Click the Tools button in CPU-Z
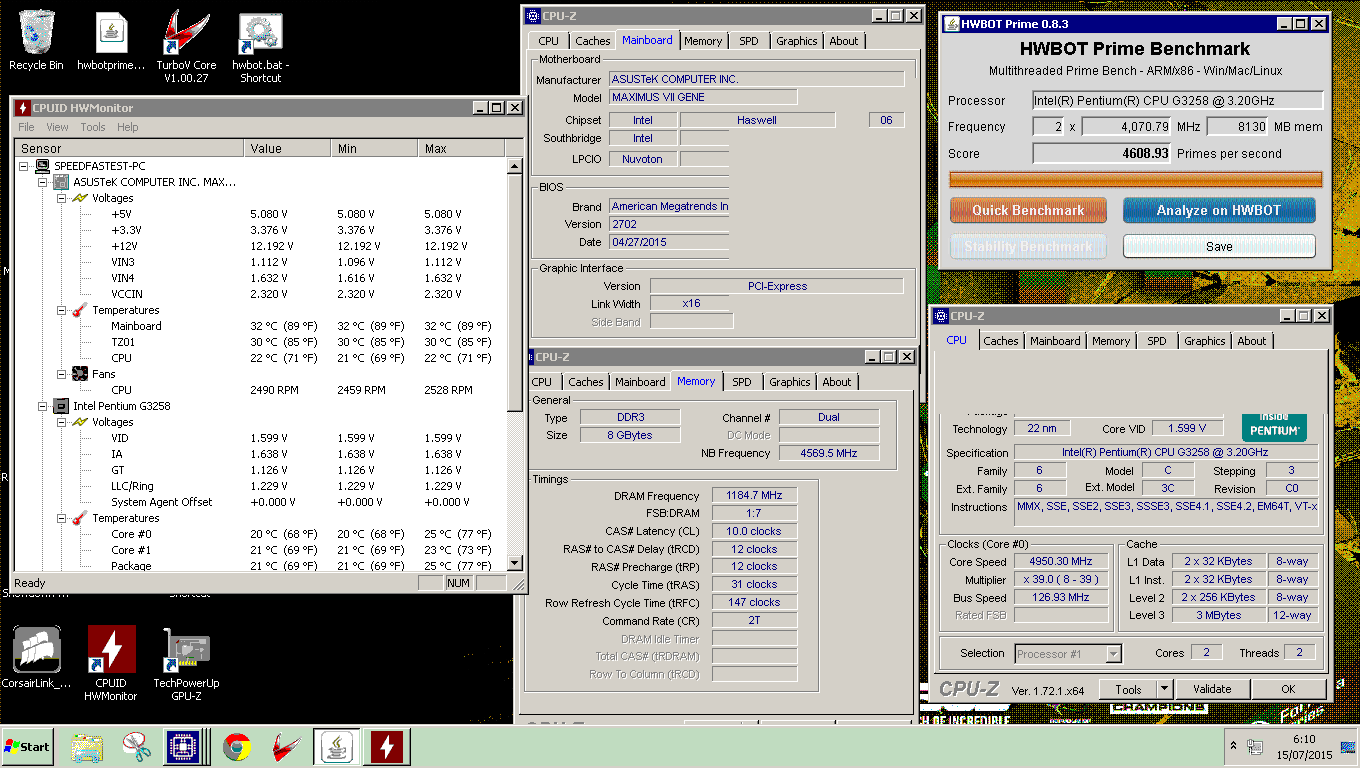The width and height of the screenshot is (1360, 768). pos(1128,689)
